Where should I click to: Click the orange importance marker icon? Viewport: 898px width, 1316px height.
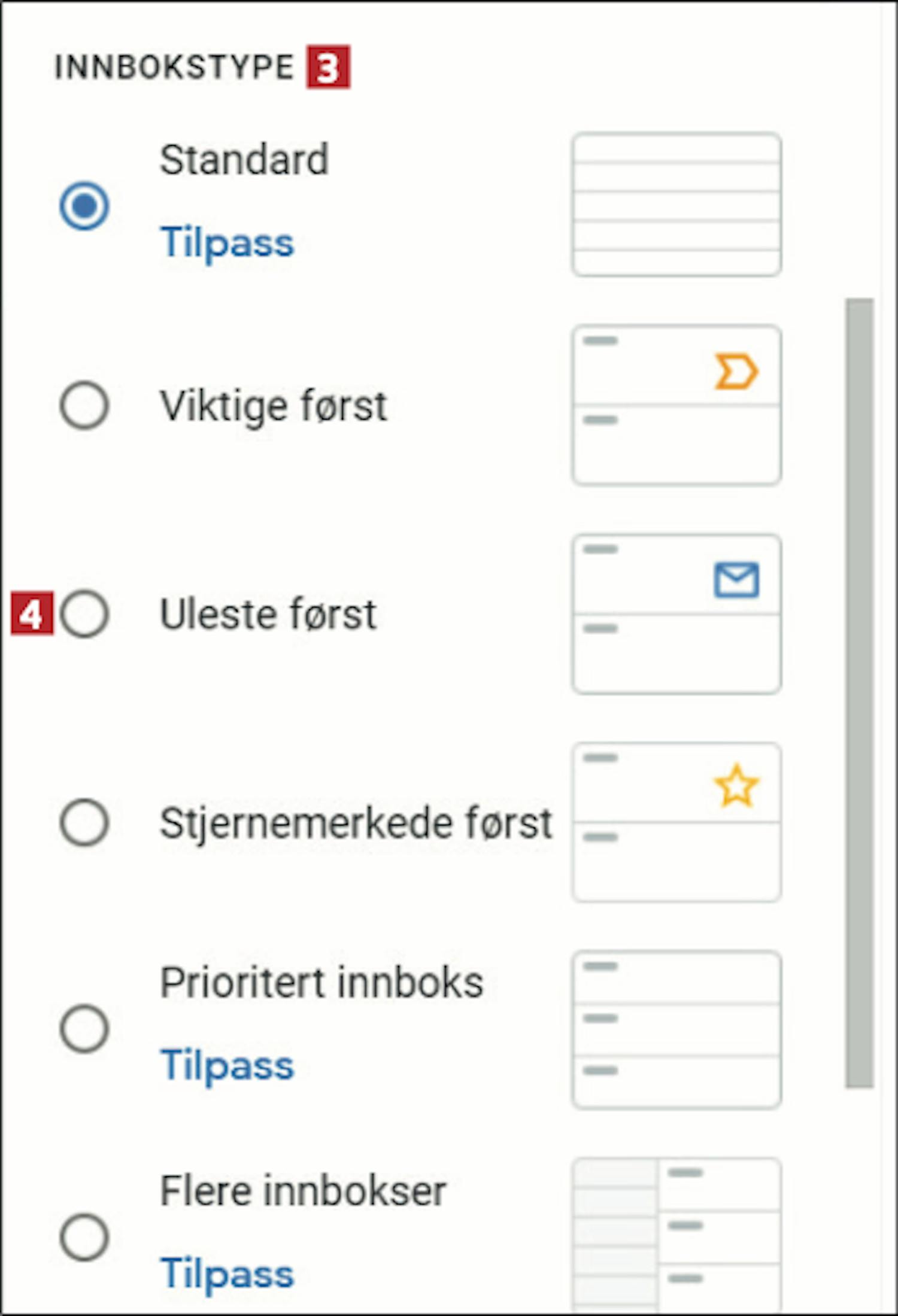pyautogui.click(x=736, y=372)
